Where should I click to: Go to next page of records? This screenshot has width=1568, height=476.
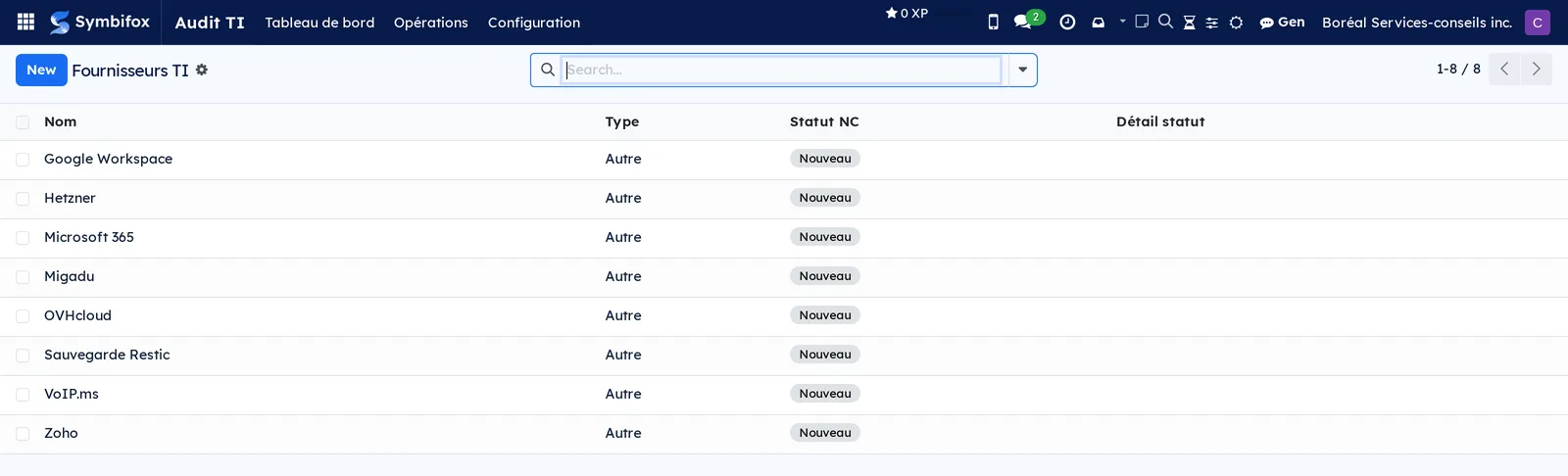1536,69
